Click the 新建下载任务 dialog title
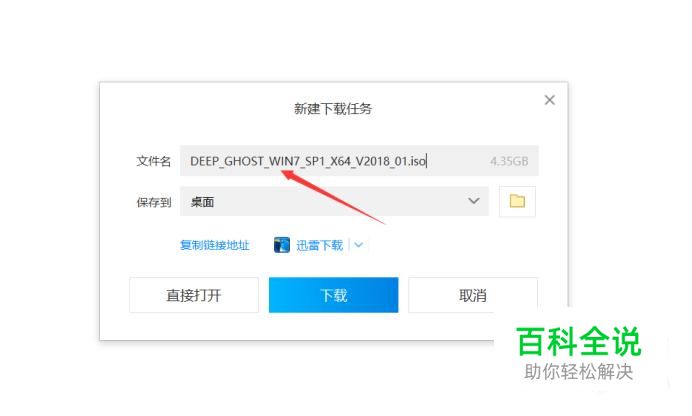This screenshot has height=416, width=692. (333, 109)
